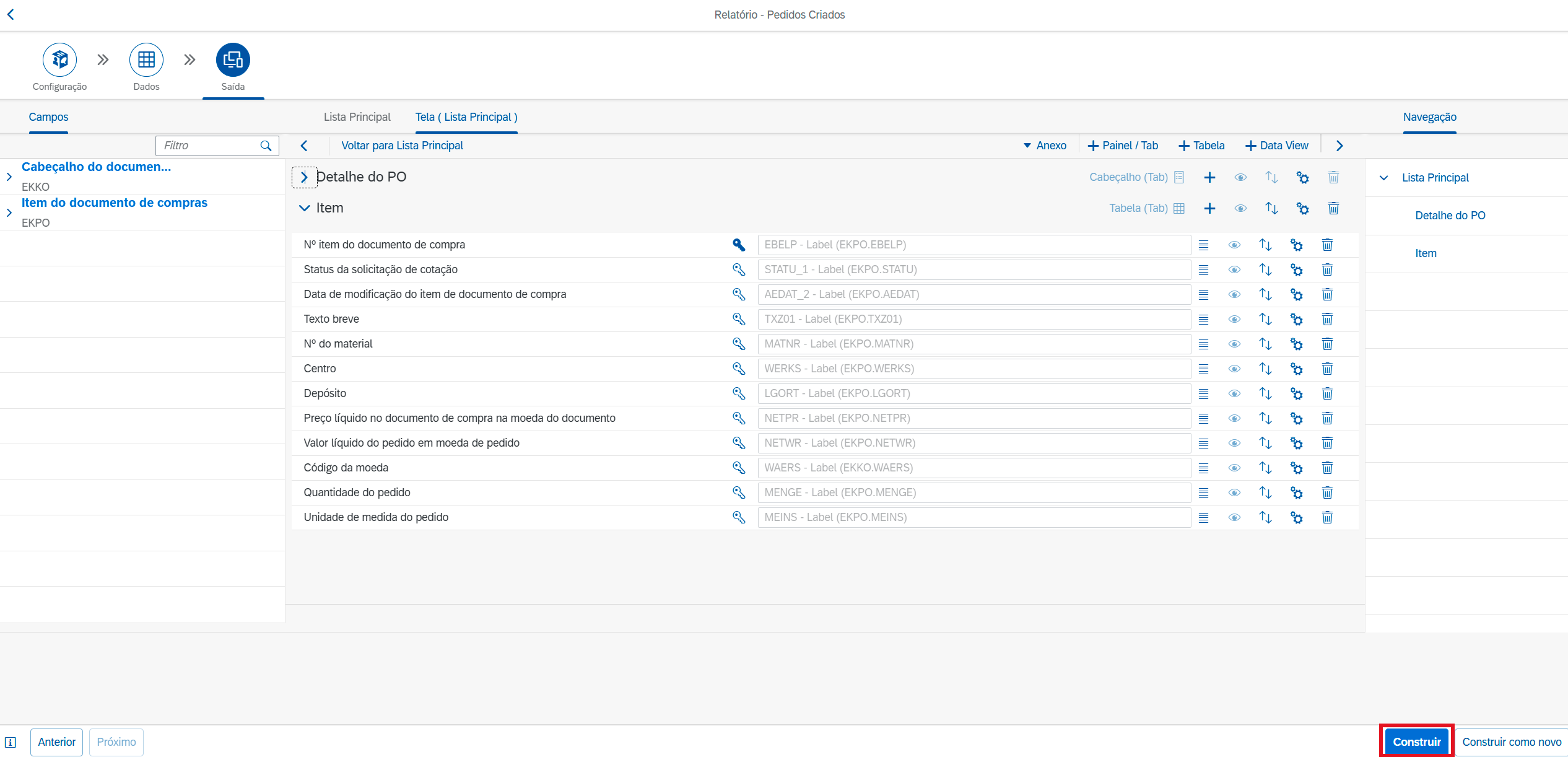Viewport: 1568px width, 757px height.
Task: Add a Painel / Tab element
Action: tap(1123, 146)
